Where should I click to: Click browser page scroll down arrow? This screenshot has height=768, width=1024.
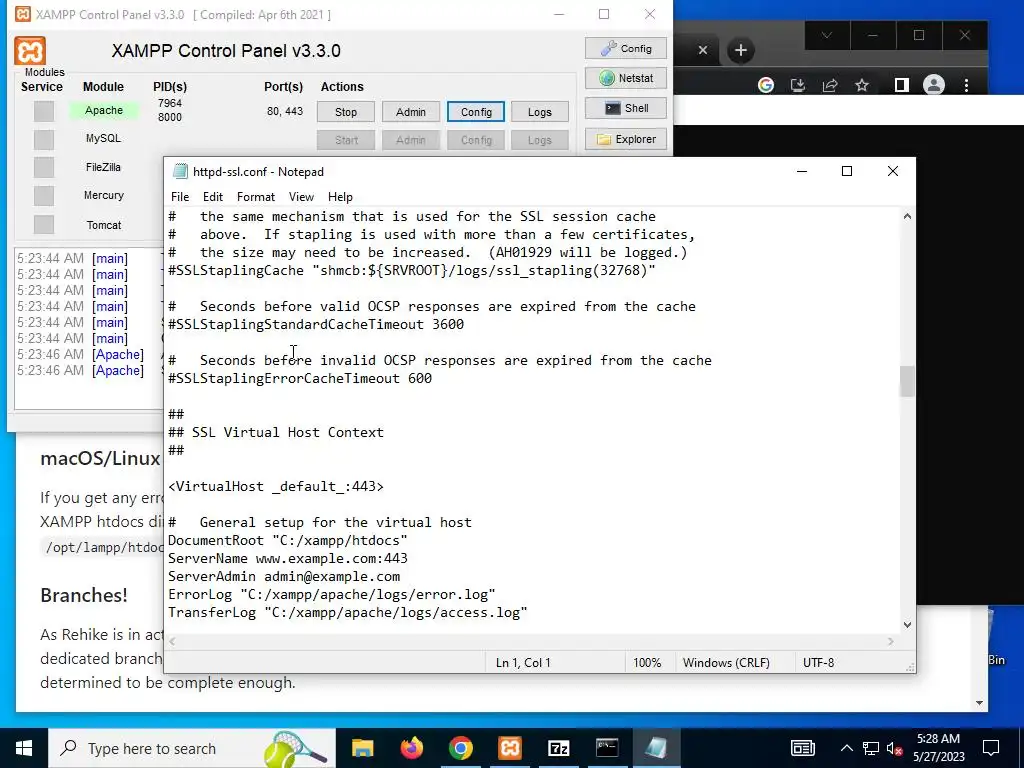coord(979,703)
